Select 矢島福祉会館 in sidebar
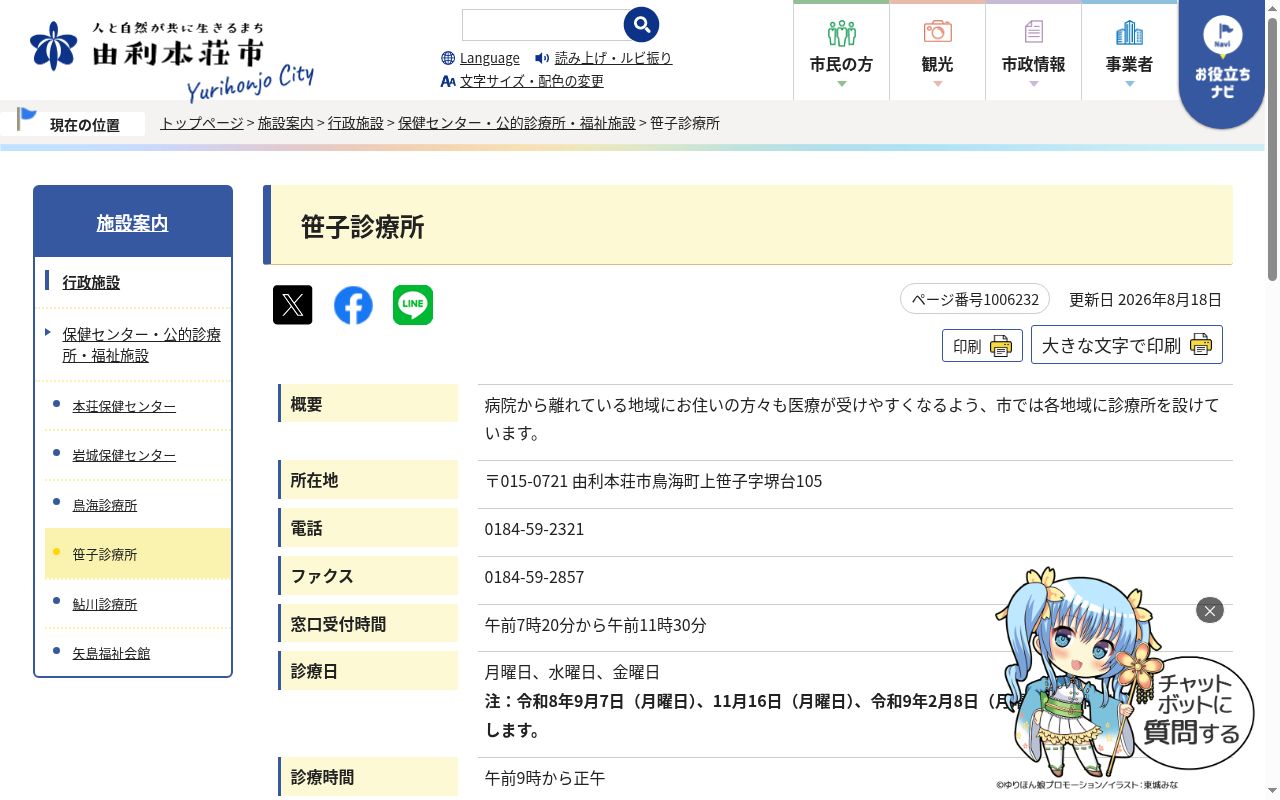1280x800 pixels. coord(111,653)
